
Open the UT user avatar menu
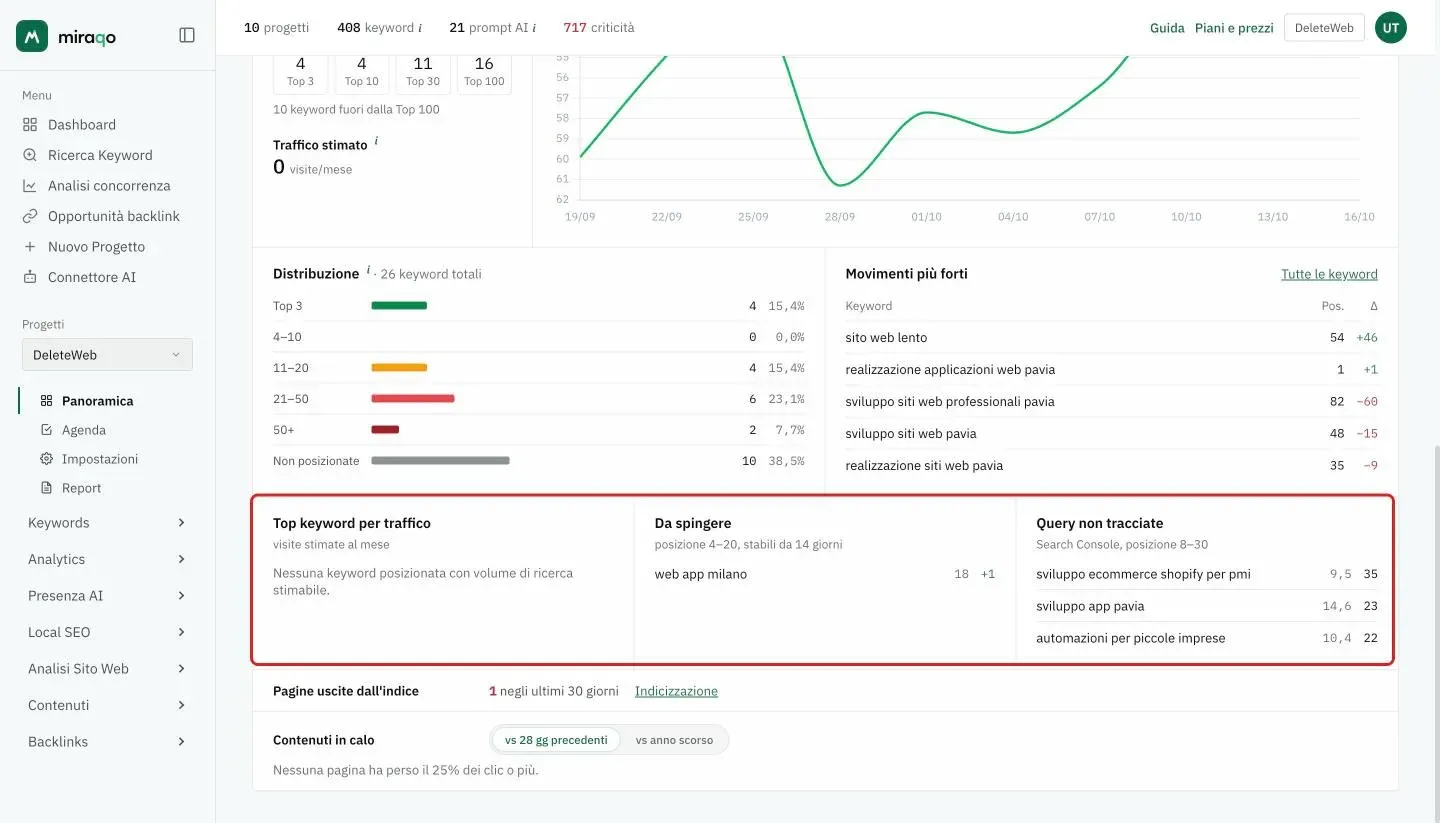1391,28
